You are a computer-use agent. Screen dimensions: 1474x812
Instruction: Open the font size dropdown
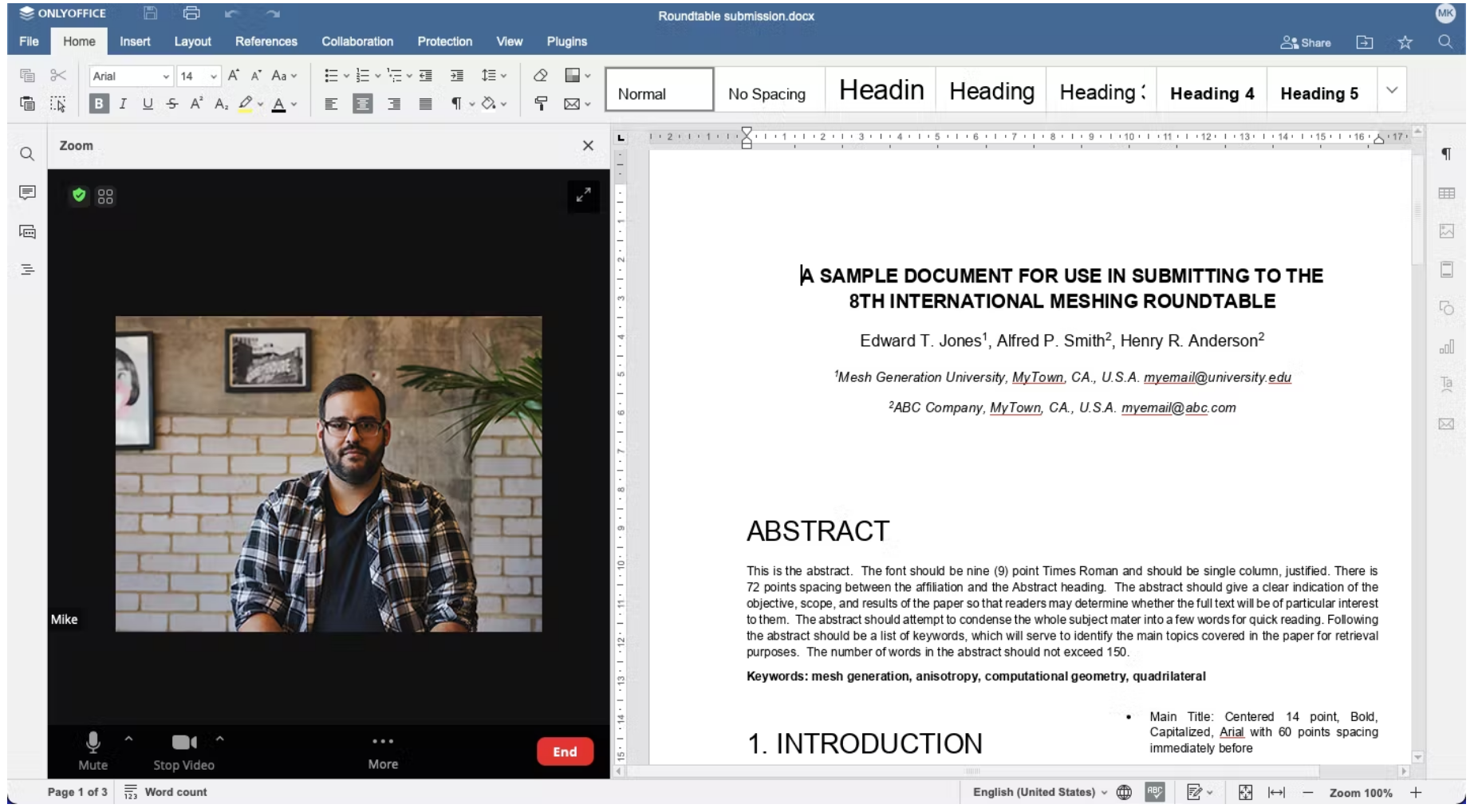point(214,76)
